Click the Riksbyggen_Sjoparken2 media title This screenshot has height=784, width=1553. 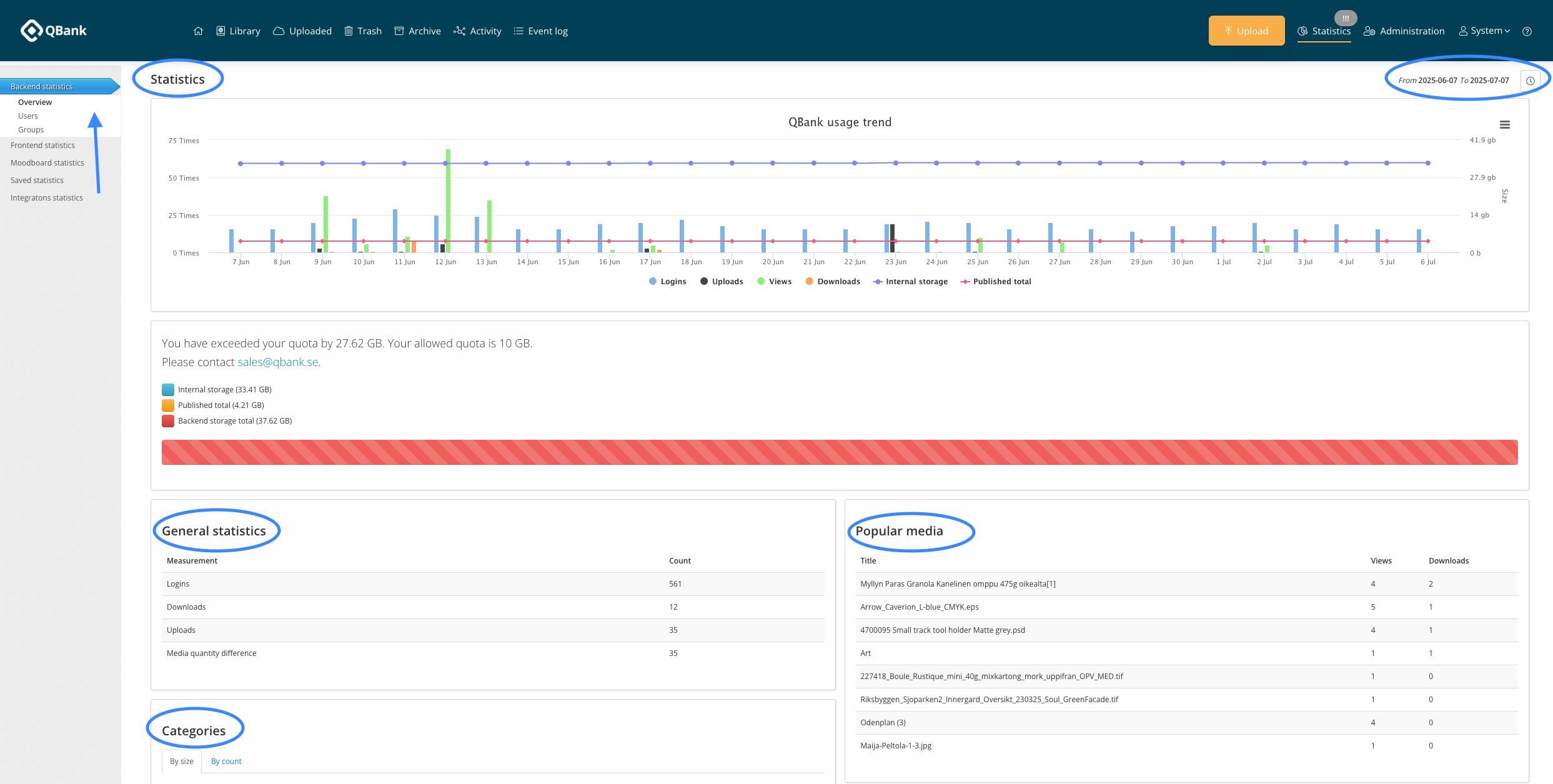(x=989, y=700)
